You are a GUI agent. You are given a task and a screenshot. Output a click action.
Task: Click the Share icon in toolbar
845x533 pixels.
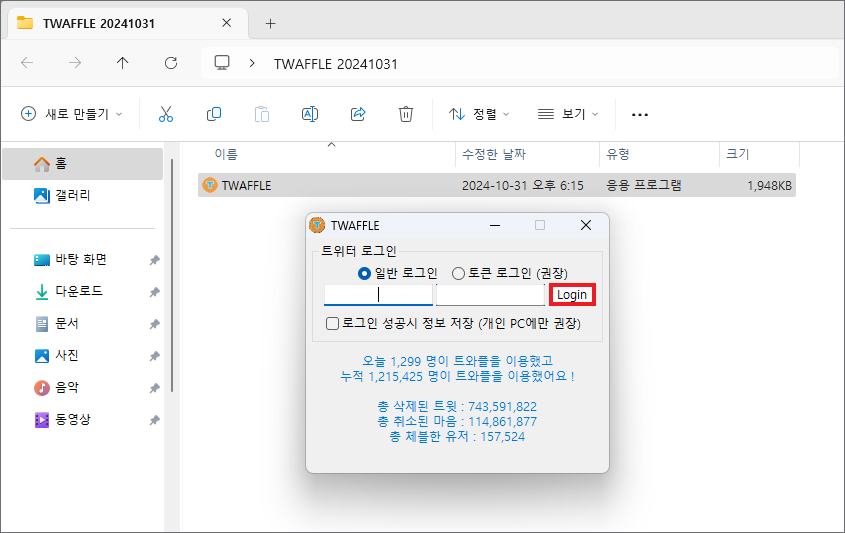pos(358,114)
